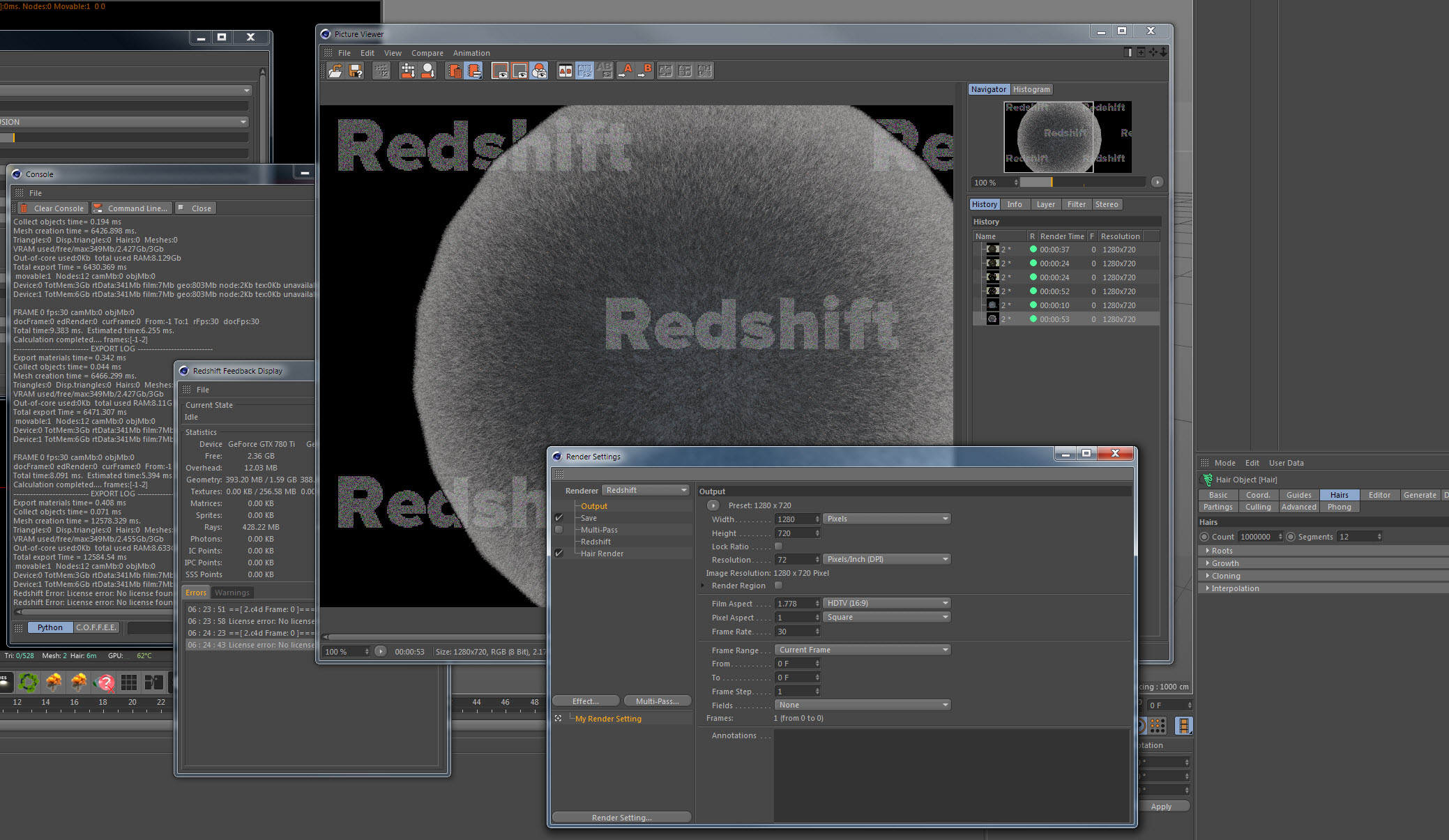The image size is (1449, 840).
Task: Click the Clear Console trash icon
Action: click(24, 208)
